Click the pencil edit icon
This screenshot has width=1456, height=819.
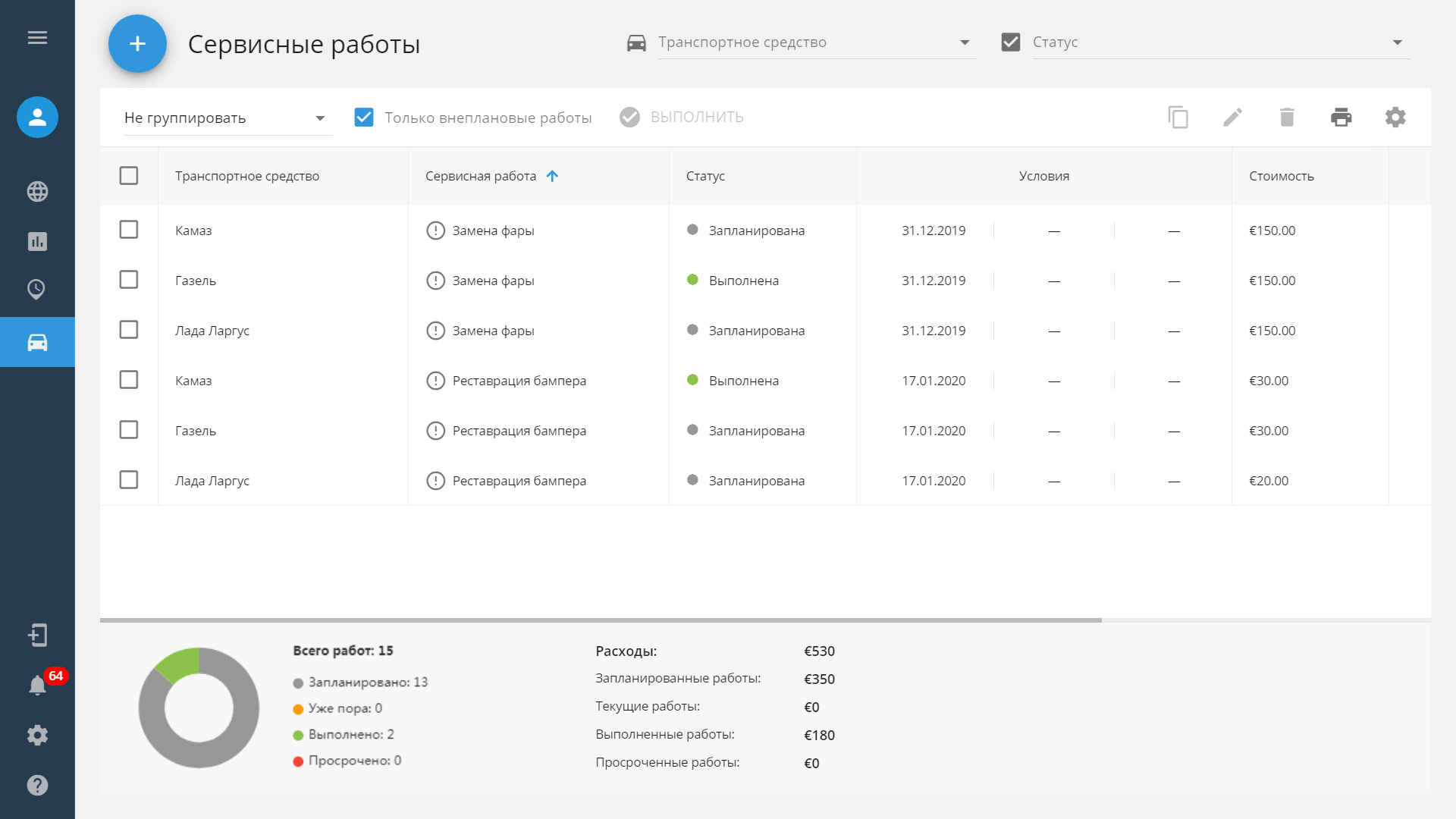[1232, 117]
